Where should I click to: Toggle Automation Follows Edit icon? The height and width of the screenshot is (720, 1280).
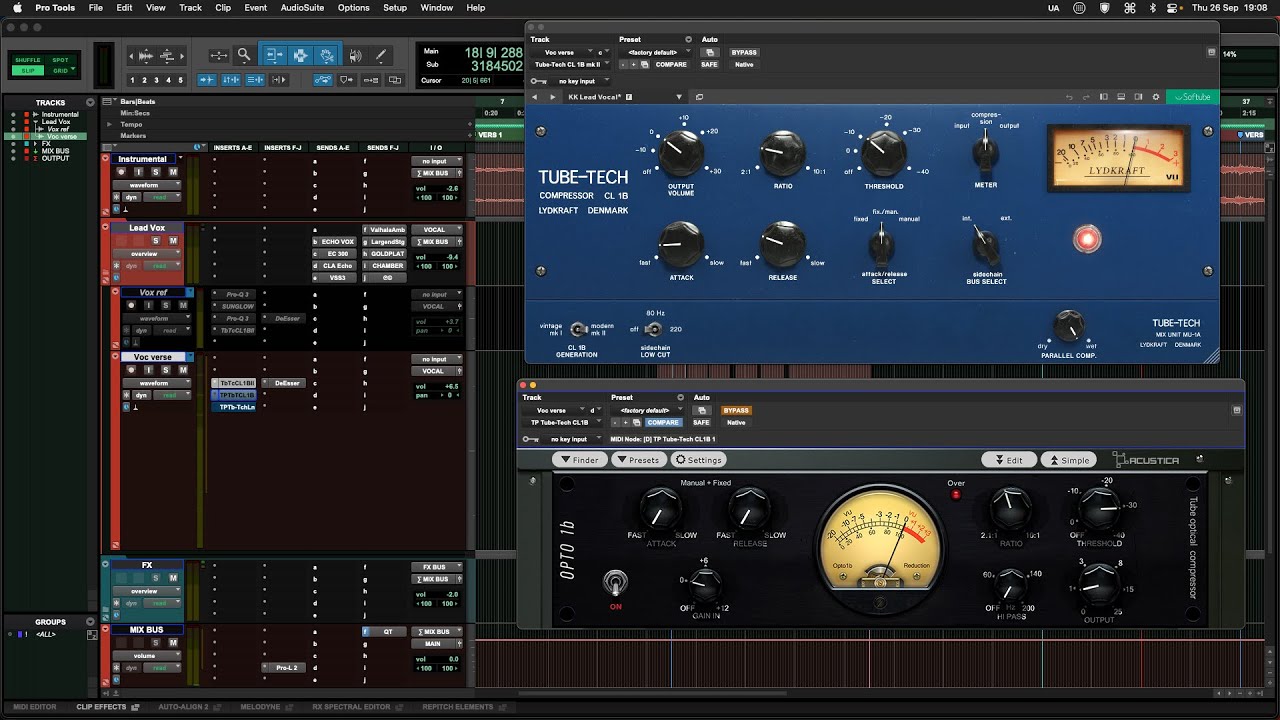[323, 80]
